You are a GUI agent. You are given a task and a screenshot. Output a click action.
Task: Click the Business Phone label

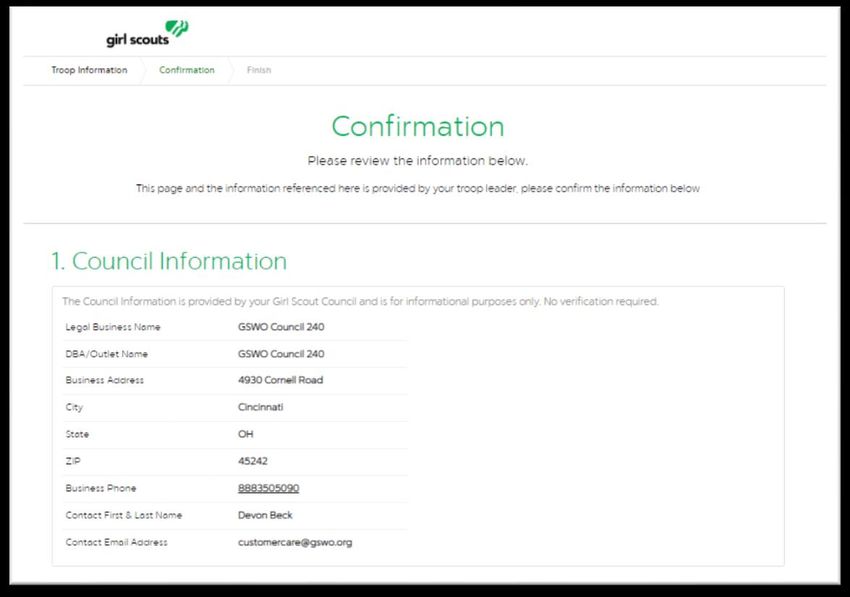point(101,488)
